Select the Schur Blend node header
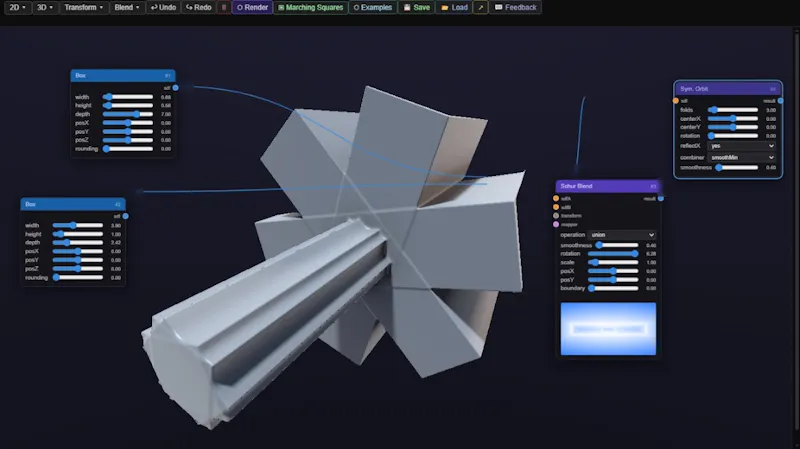 coord(608,186)
